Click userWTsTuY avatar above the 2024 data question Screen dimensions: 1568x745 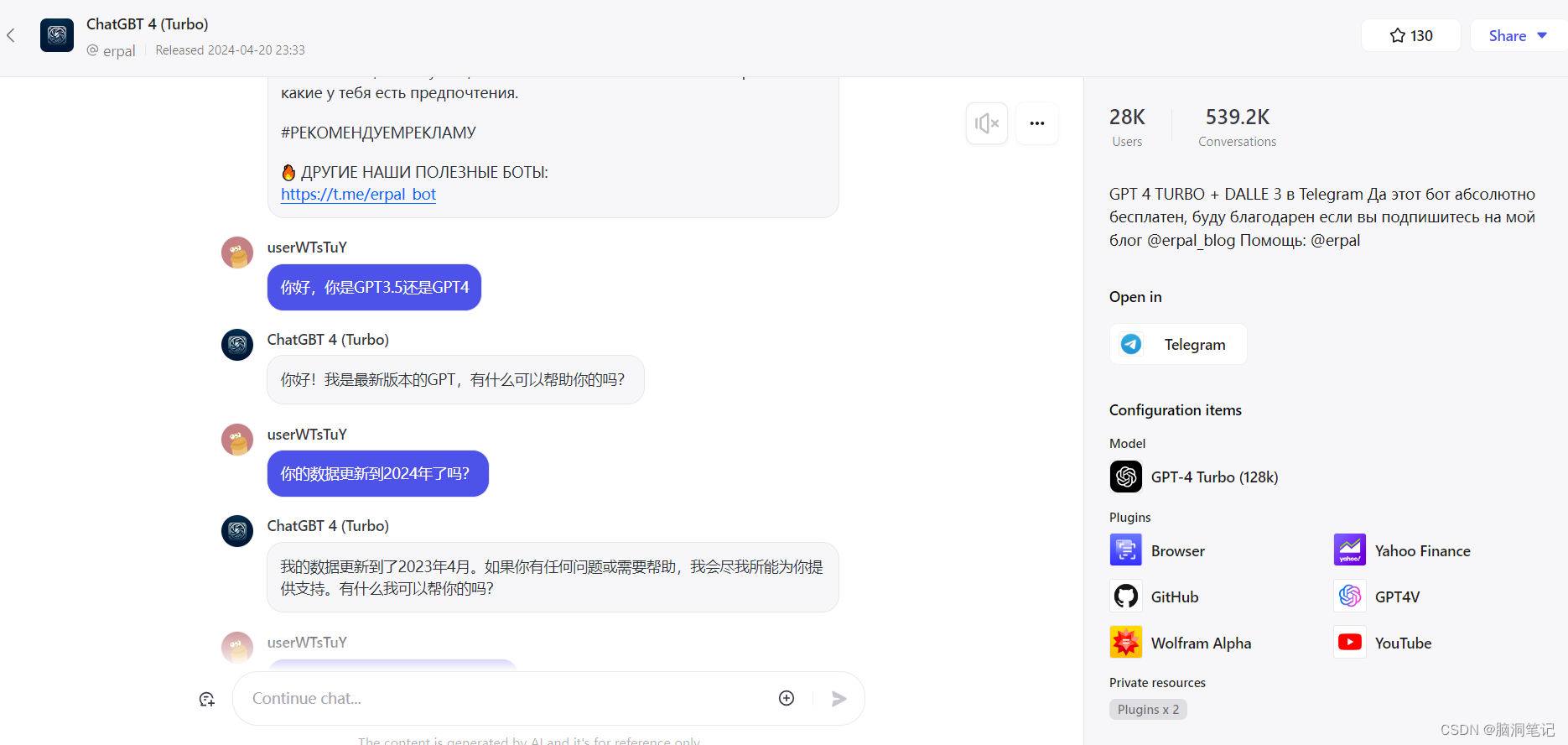click(x=237, y=440)
